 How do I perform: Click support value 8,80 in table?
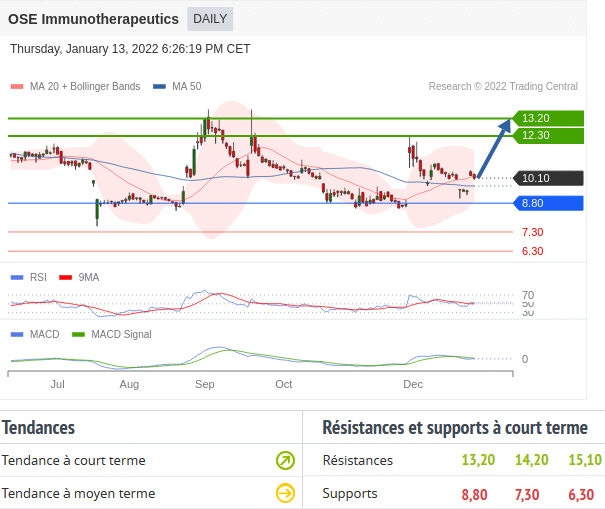(474, 494)
